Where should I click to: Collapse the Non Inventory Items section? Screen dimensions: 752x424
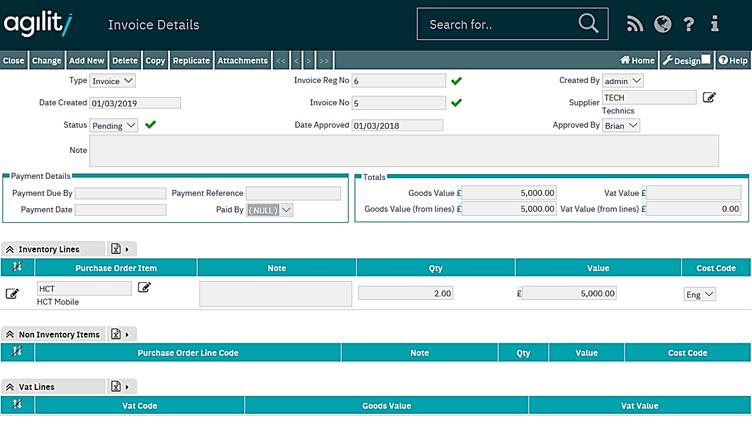pos(9,334)
